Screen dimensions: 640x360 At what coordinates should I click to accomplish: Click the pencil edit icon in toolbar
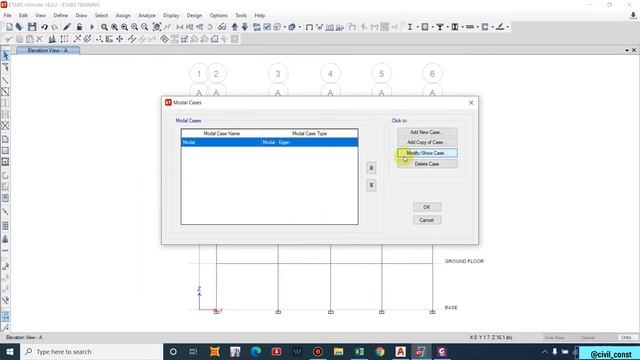pos(67,27)
